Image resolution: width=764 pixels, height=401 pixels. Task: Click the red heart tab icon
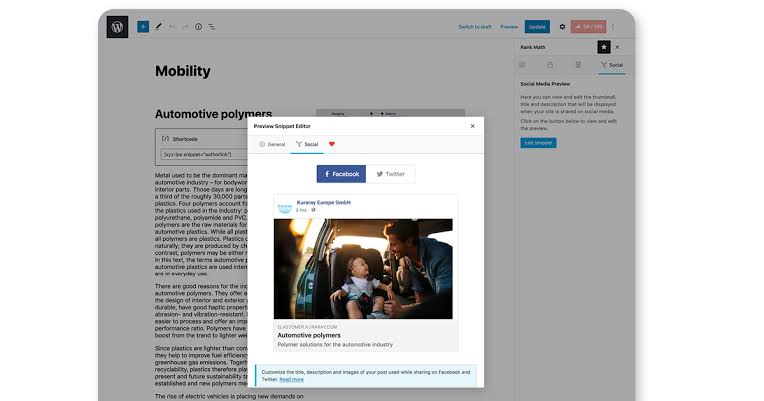coord(332,144)
